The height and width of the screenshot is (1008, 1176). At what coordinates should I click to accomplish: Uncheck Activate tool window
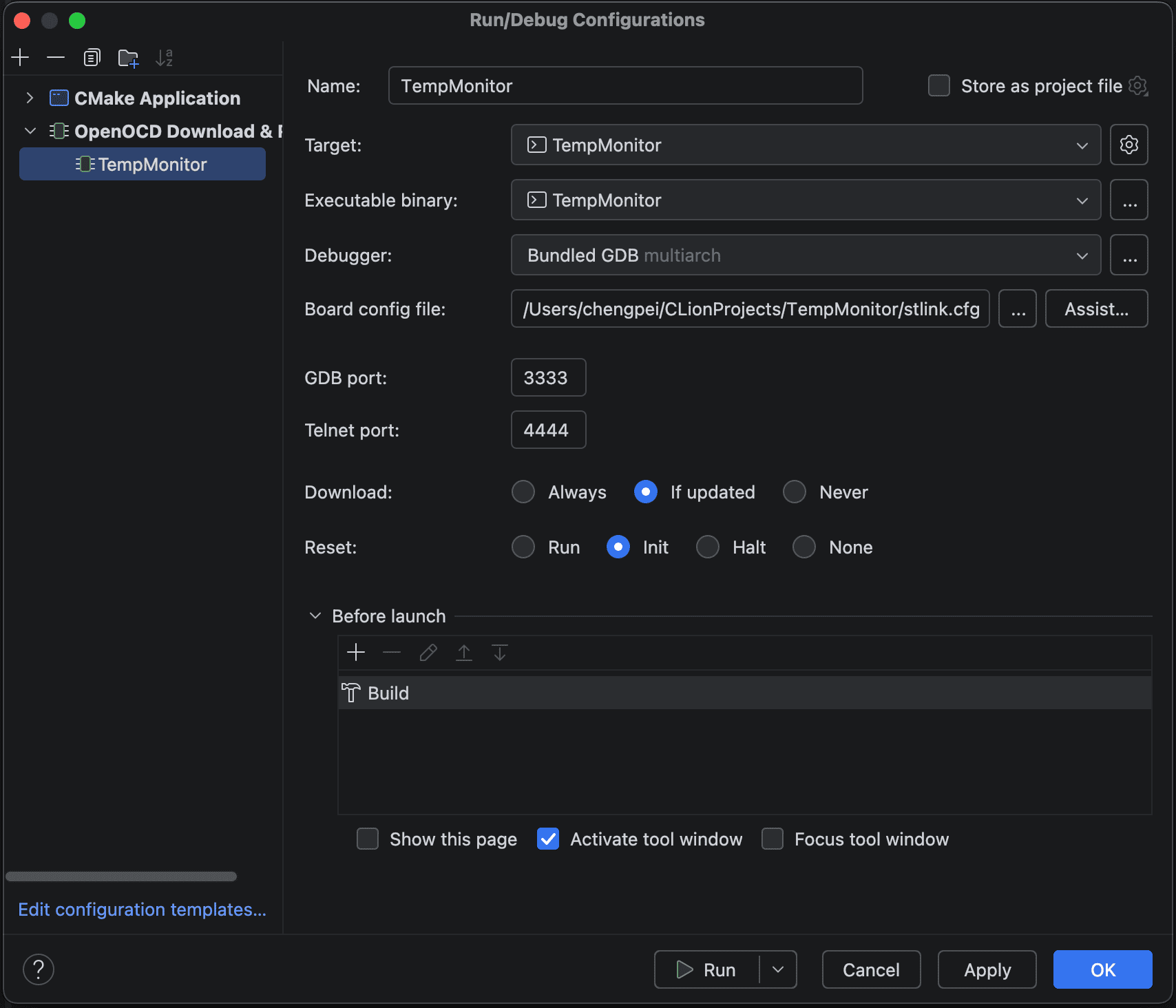pyautogui.click(x=548, y=839)
